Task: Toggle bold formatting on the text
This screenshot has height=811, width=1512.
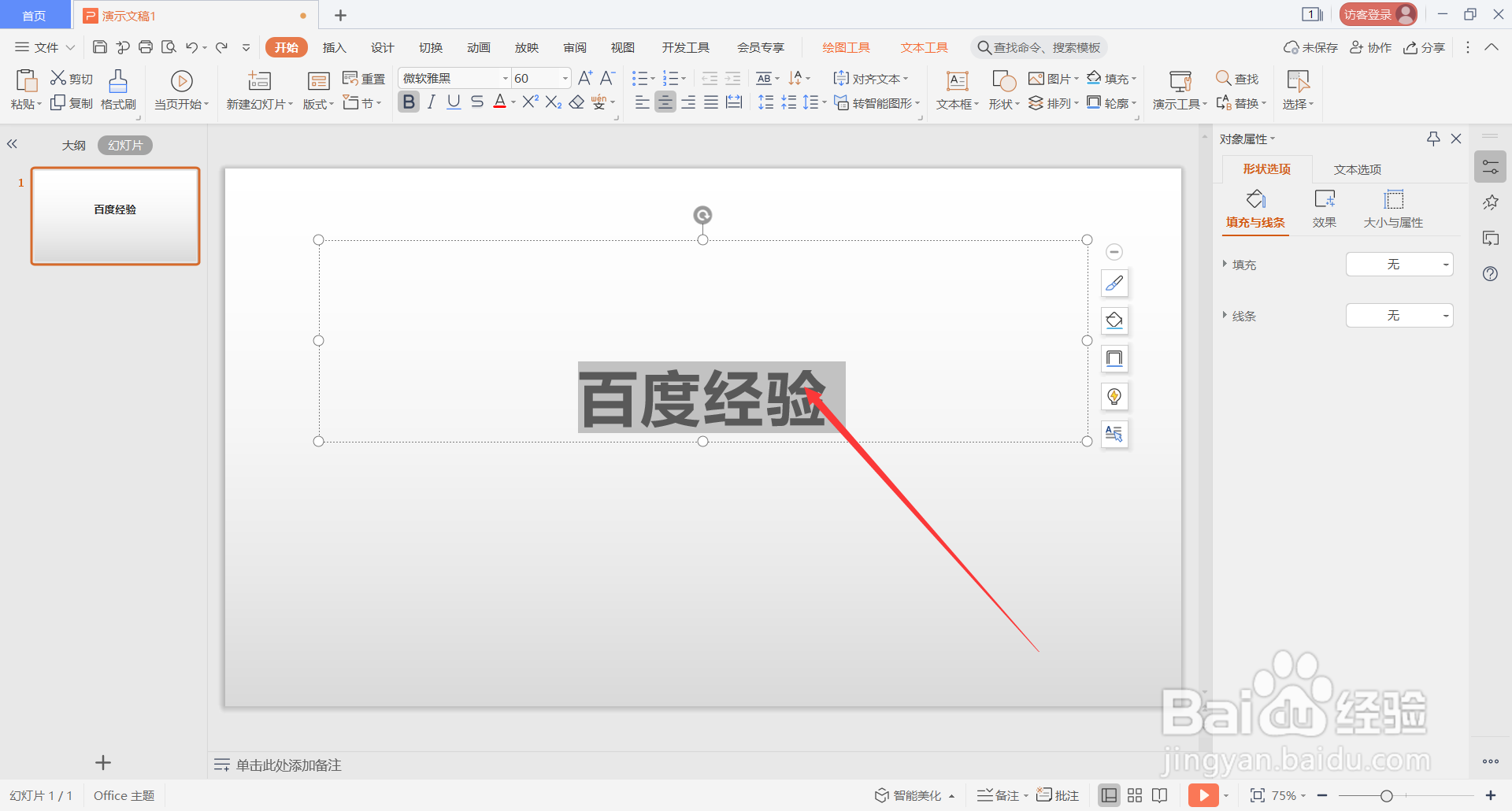Action: [408, 102]
